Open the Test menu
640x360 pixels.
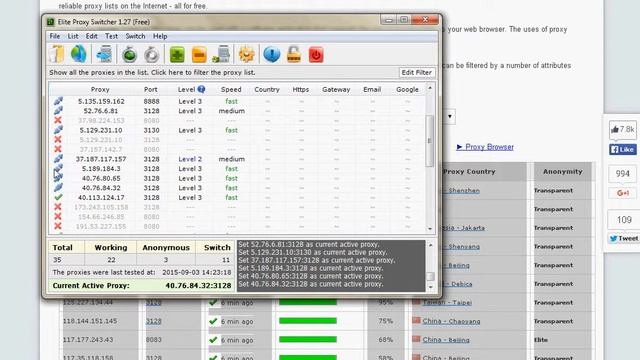tap(111, 36)
